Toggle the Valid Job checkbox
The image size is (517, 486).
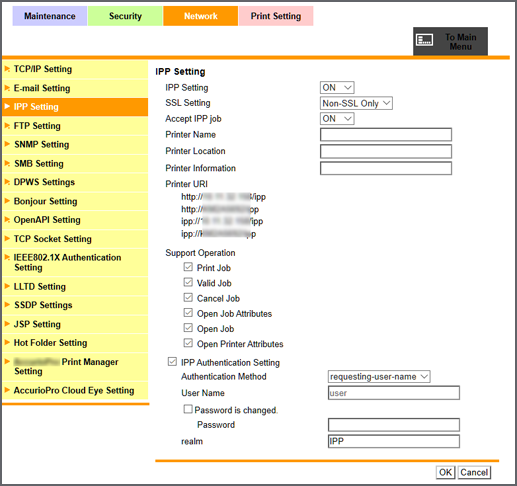click(188, 282)
